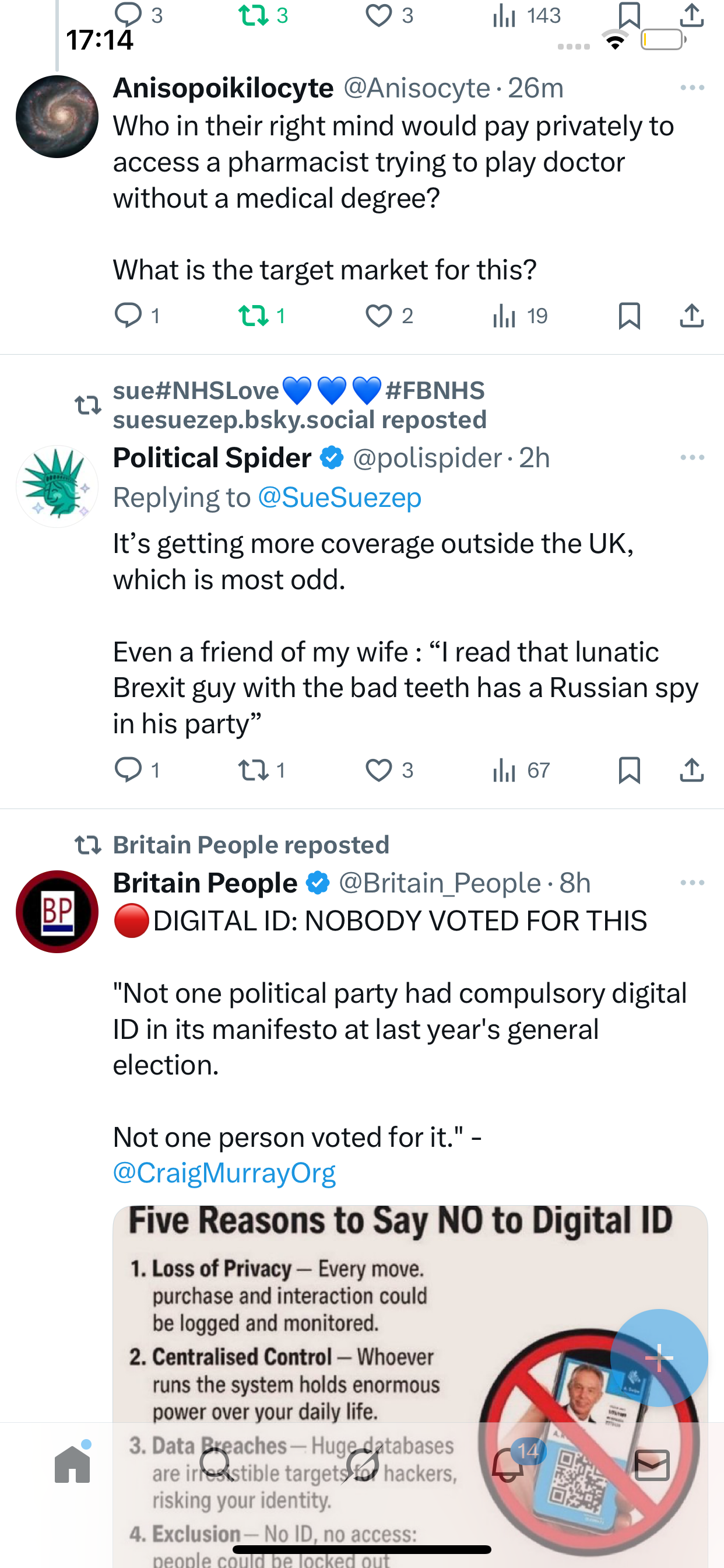The height and width of the screenshot is (1568, 724).
Task: Go to the Home tab
Action: 72,1465
